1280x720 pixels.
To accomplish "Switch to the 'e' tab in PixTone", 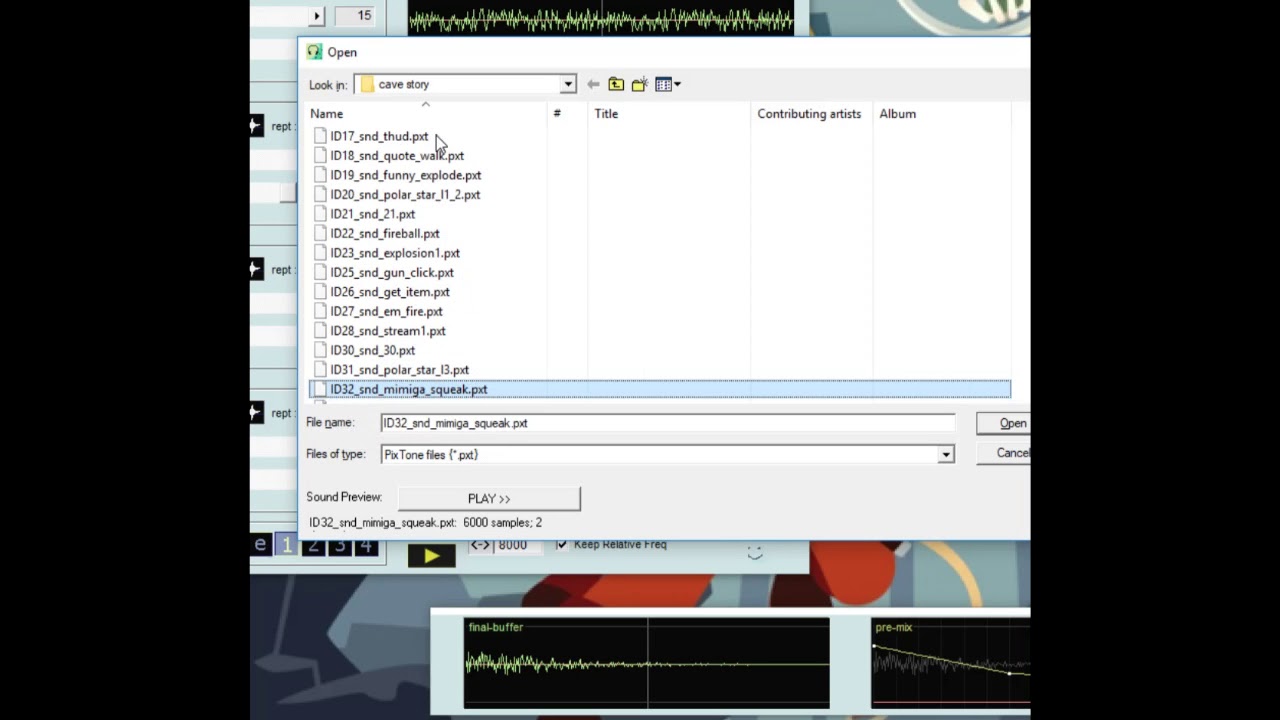I will click(x=261, y=545).
